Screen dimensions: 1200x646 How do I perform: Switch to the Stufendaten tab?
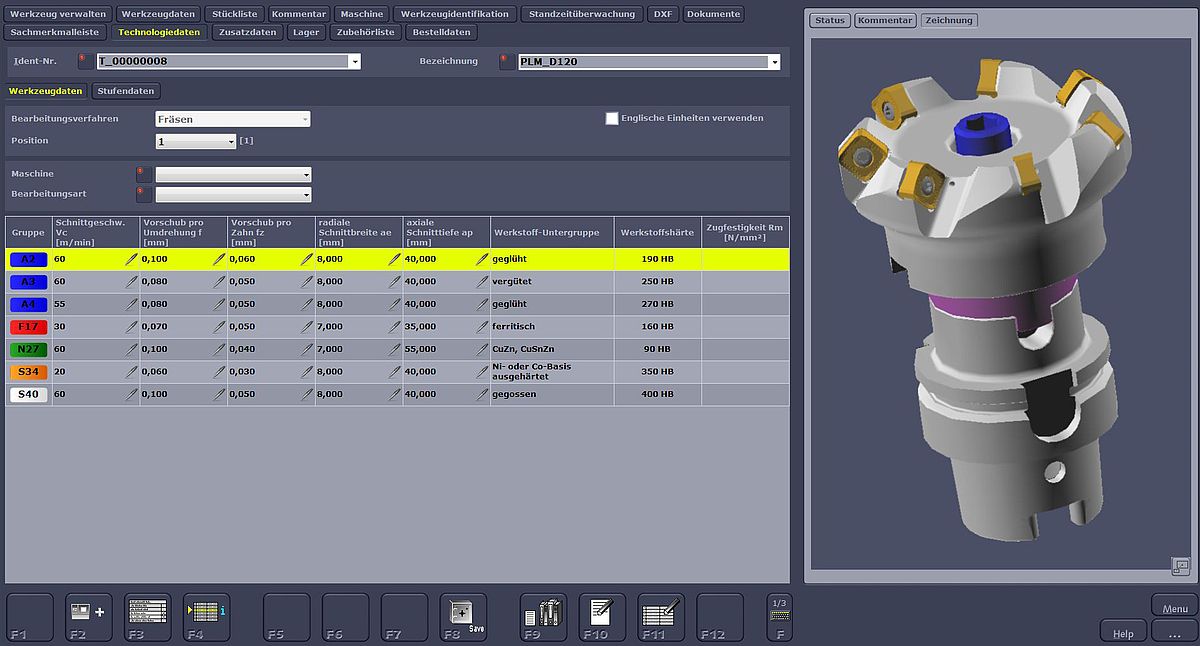click(x=126, y=91)
